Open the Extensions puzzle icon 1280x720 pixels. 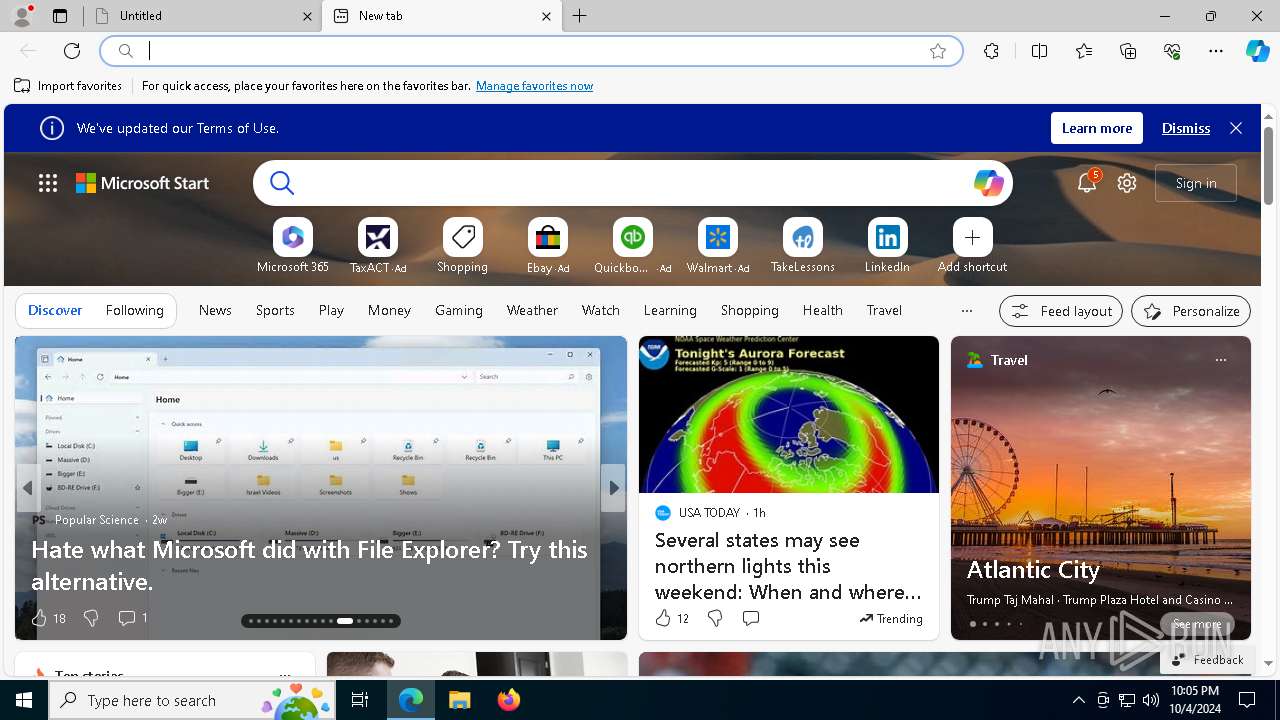coord(991,51)
